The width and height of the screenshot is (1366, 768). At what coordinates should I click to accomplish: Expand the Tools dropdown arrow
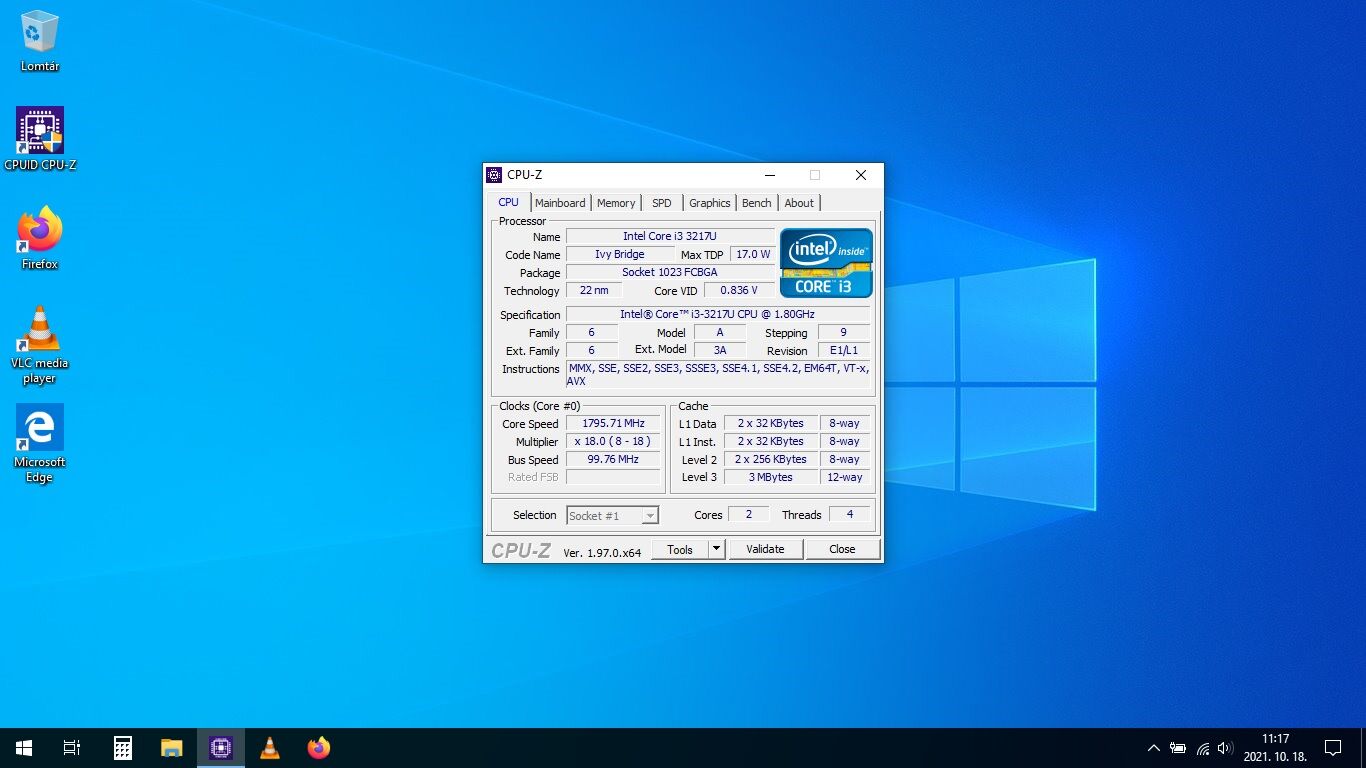click(x=716, y=549)
